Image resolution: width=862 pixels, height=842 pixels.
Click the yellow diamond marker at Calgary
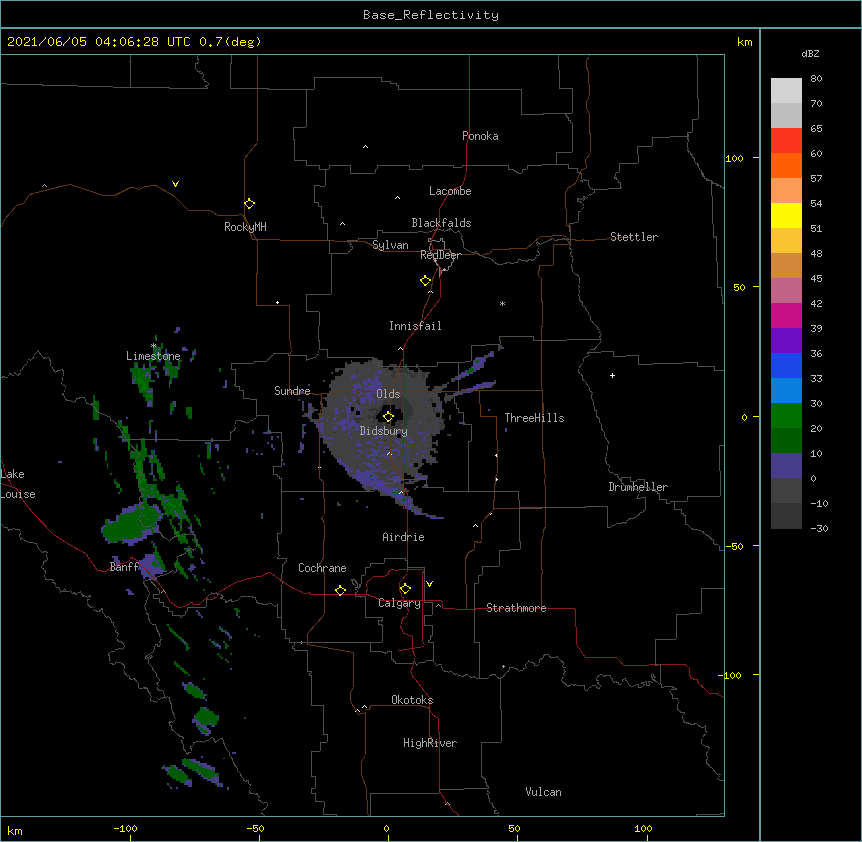point(405,589)
